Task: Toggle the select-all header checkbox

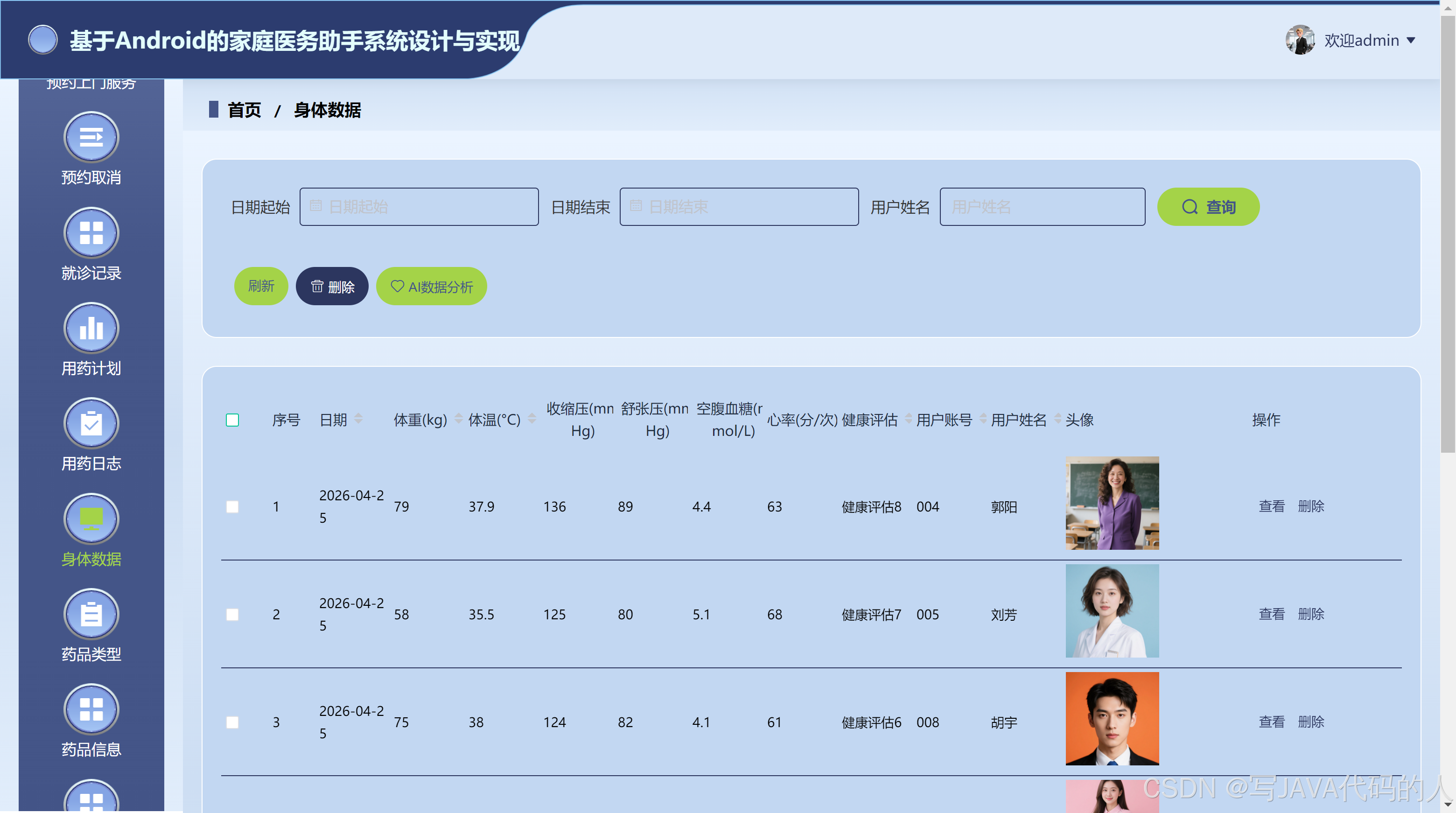Action: [232, 420]
